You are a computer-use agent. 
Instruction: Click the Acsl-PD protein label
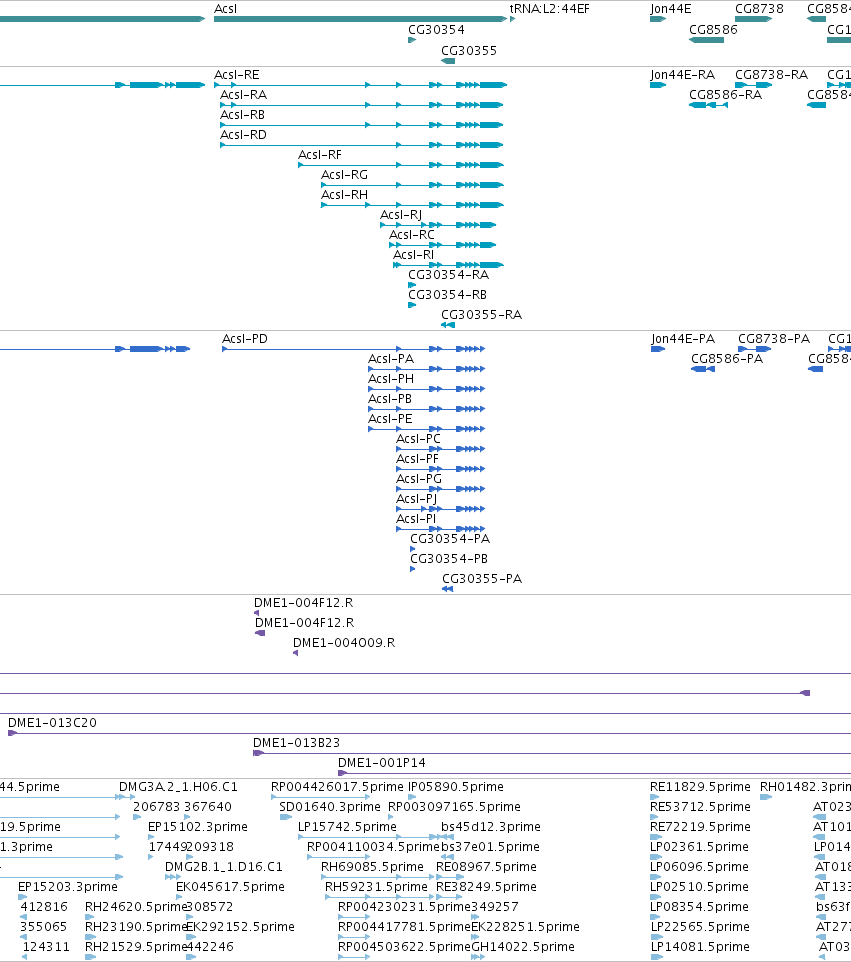click(x=245, y=339)
